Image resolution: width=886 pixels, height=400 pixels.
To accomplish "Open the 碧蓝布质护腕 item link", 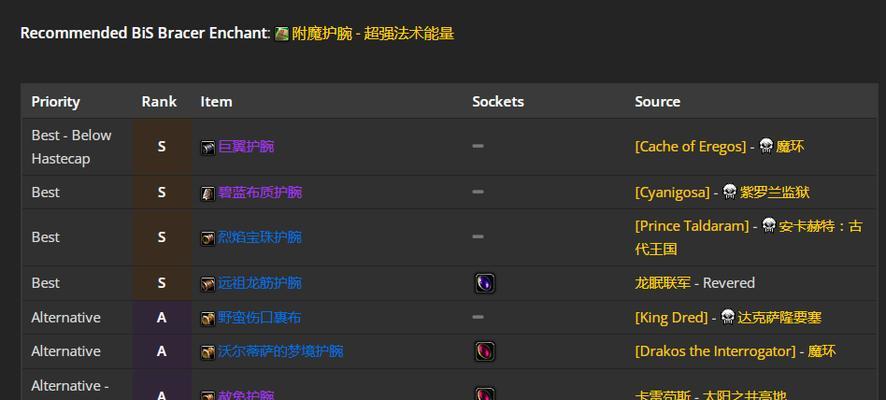I will tap(260, 193).
